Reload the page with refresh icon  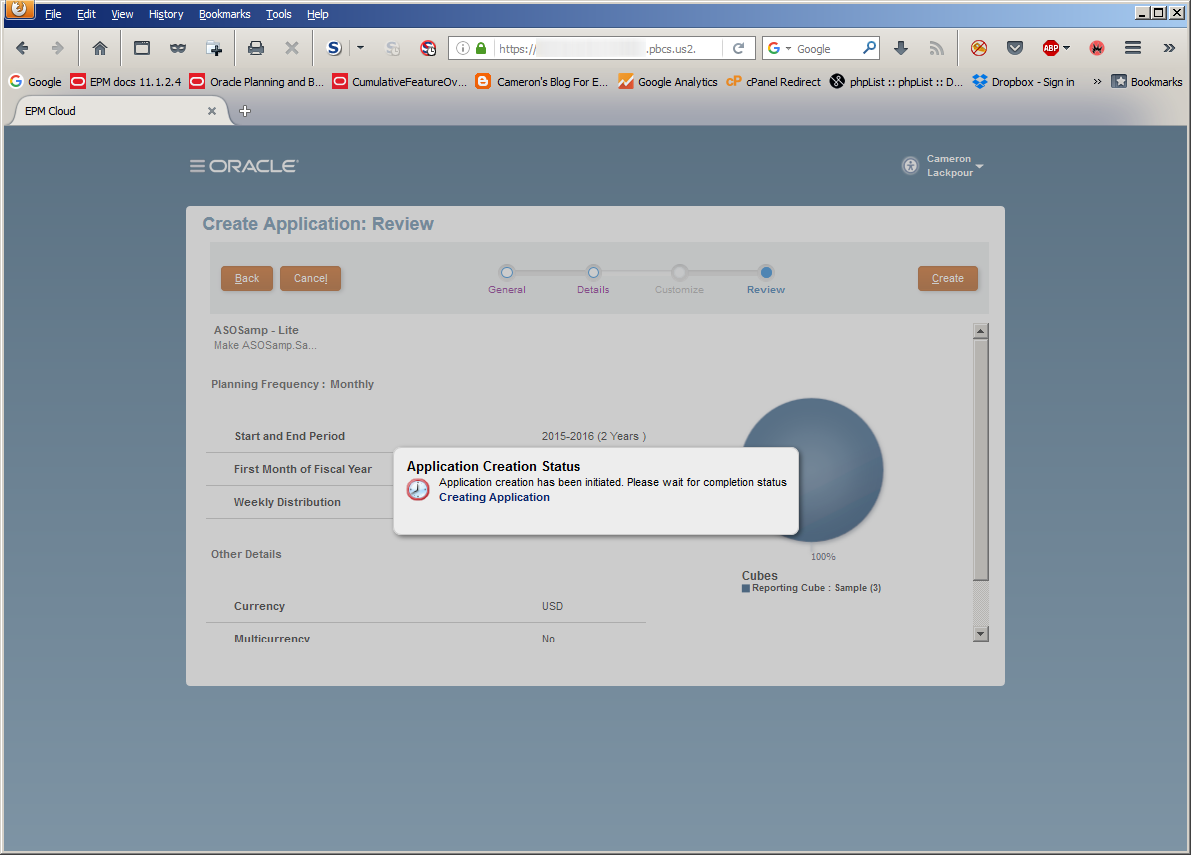pyautogui.click(x=738, y=48)
